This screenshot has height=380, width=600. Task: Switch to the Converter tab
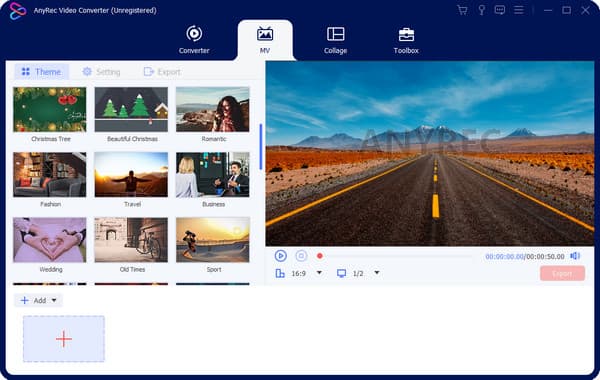[194, 40]
